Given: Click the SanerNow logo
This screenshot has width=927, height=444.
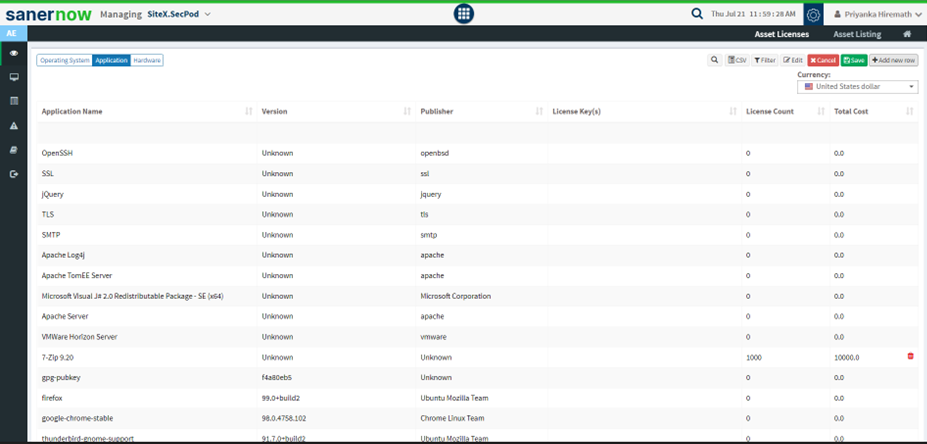Looking at the screenshot, I should tap(48, 14).
